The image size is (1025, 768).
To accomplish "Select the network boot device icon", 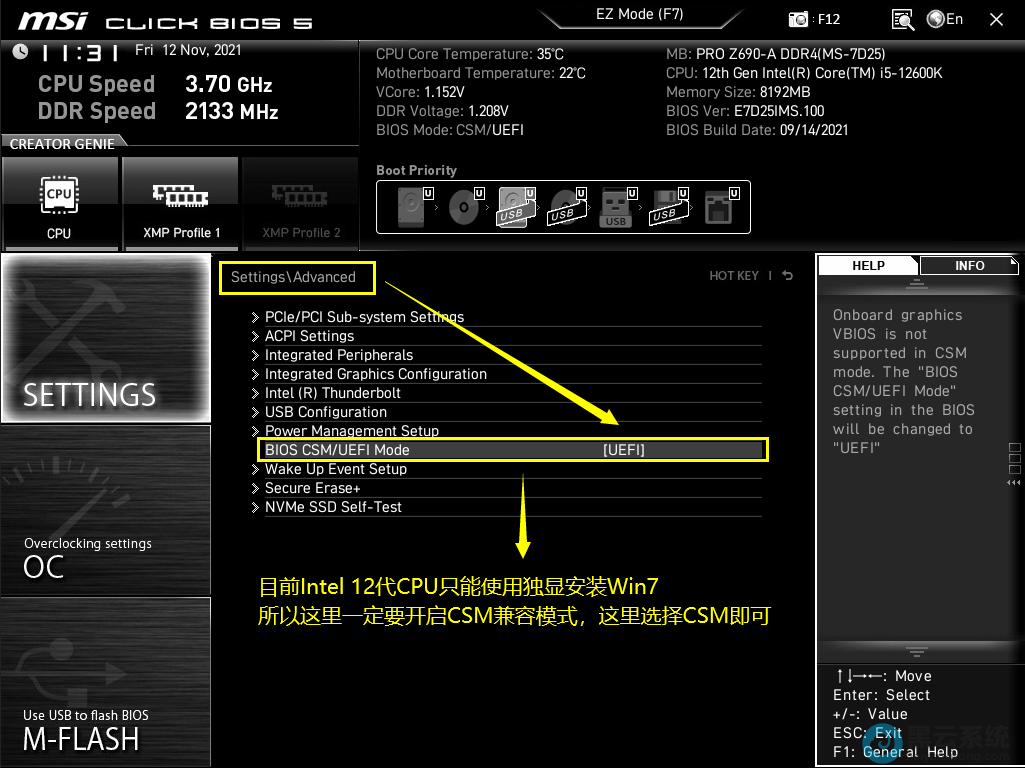I will (x=717, y=207).
